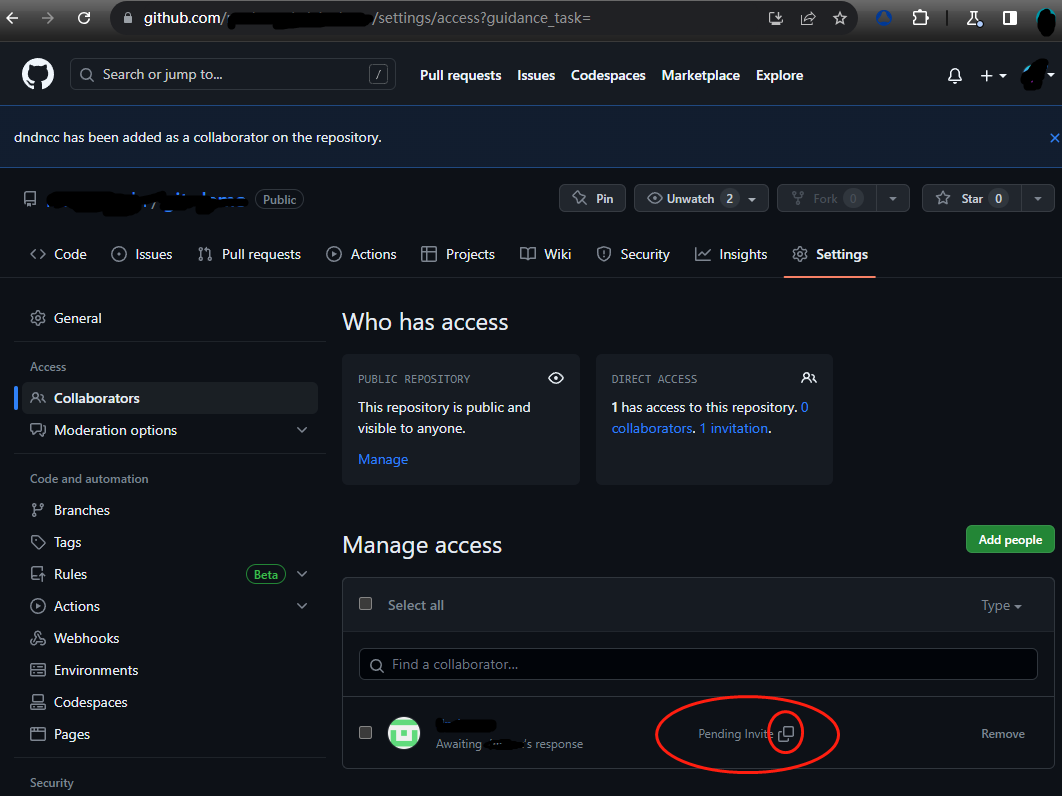Open Tags settings in sidebar
Screen dimensions: 1062x796
(169, 542)
